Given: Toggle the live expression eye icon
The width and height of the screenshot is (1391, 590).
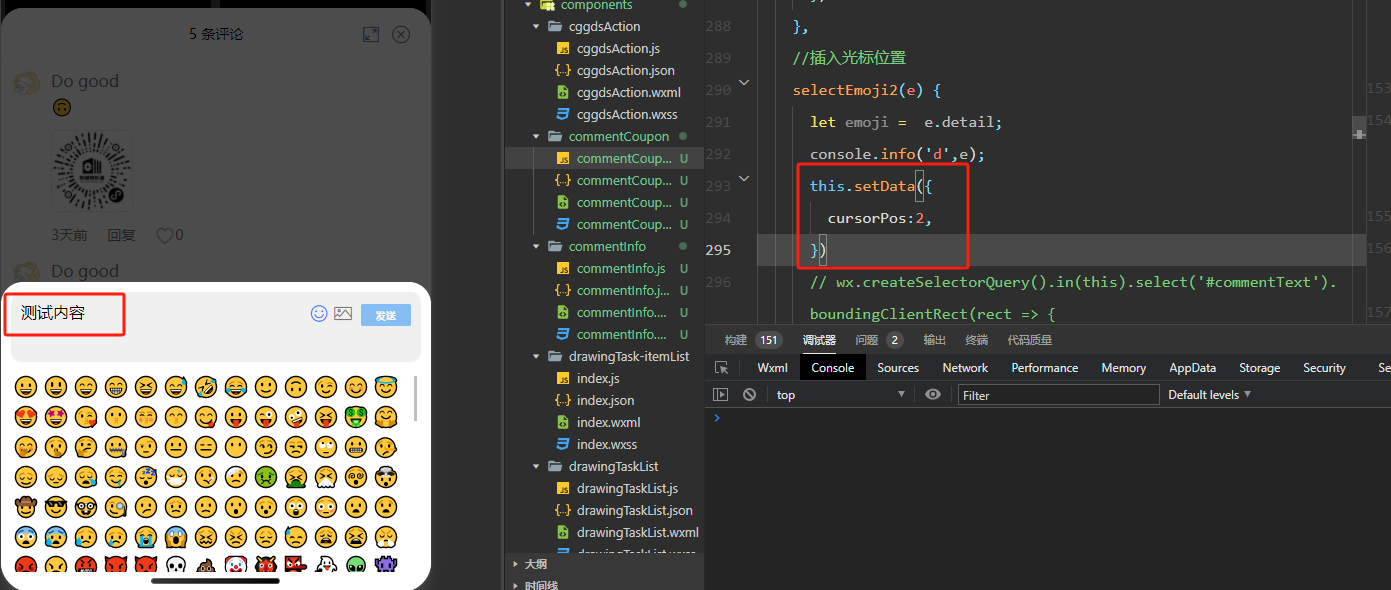Looking at the screenshot, I should click(933, 395).
